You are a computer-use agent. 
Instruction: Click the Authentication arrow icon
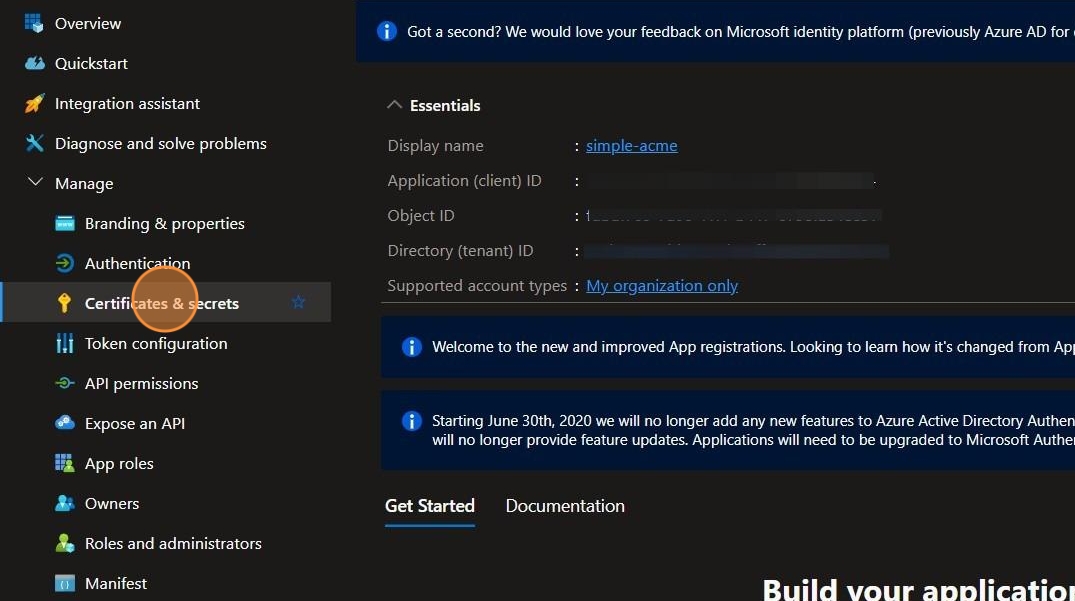pos(64,263)
